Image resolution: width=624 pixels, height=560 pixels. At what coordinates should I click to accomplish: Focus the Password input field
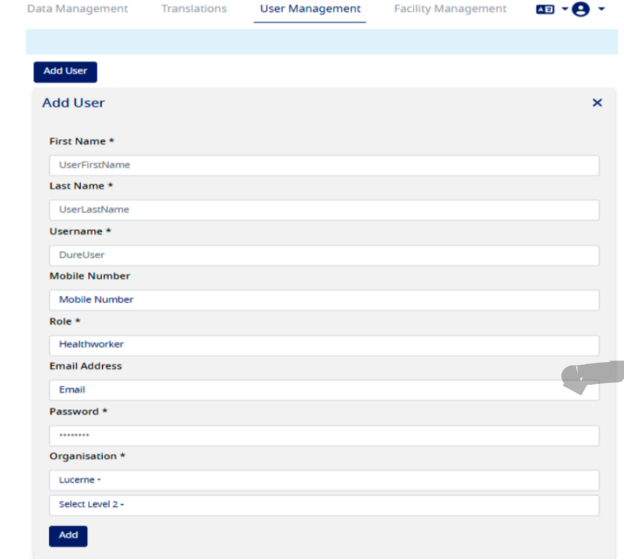click(324, 435)
